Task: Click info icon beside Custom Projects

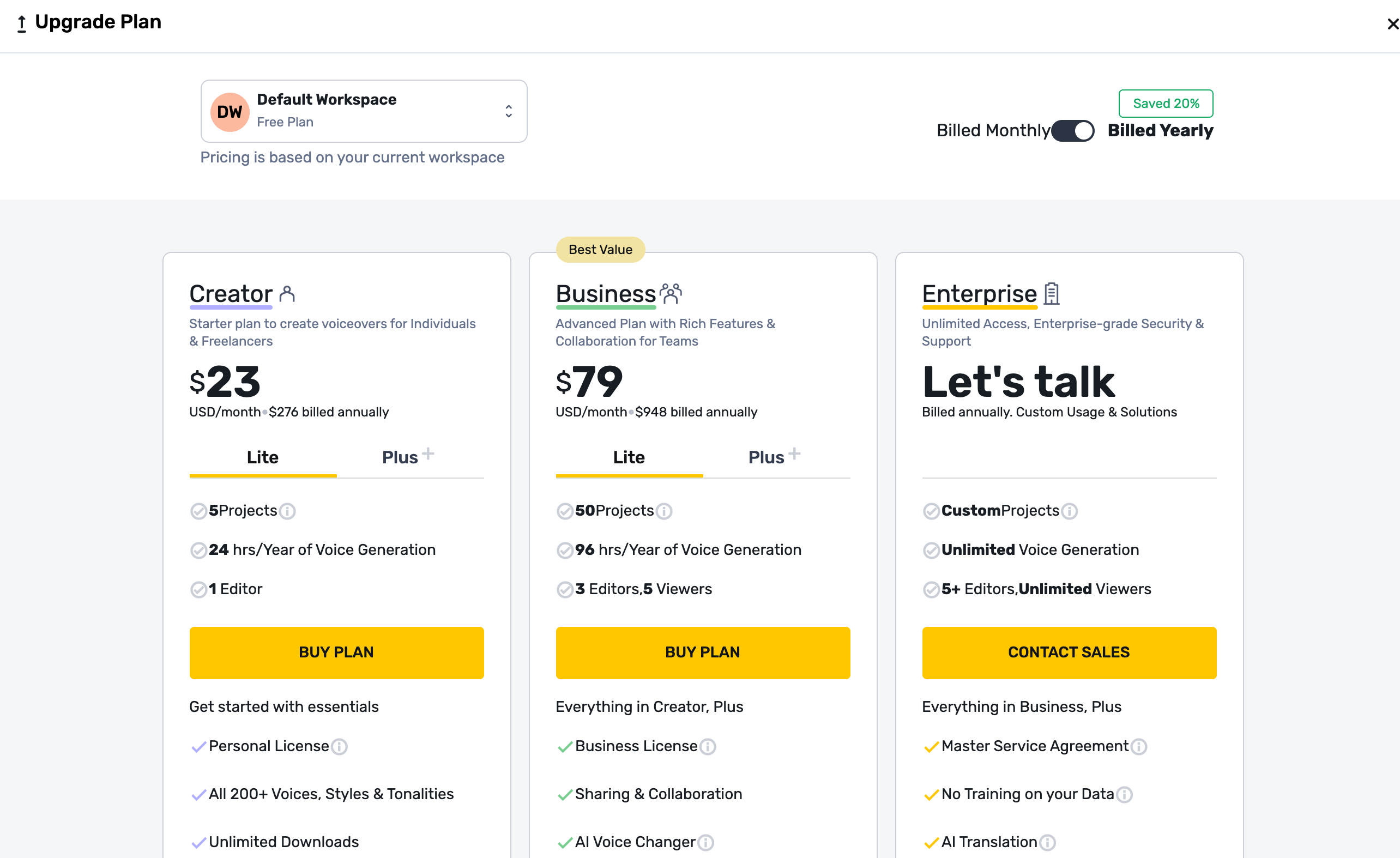Action: coord(1069,511)
